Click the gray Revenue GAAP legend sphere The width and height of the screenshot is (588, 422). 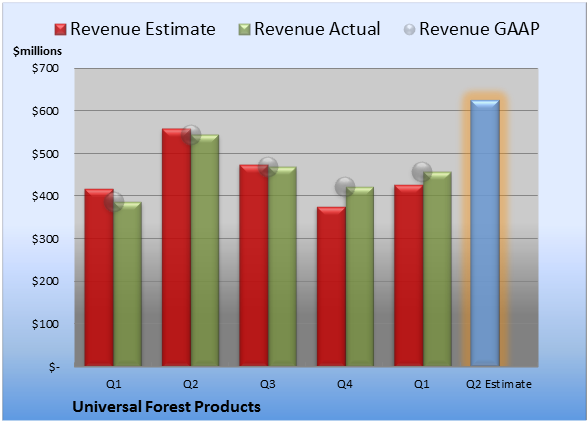(x=410, y=30)
